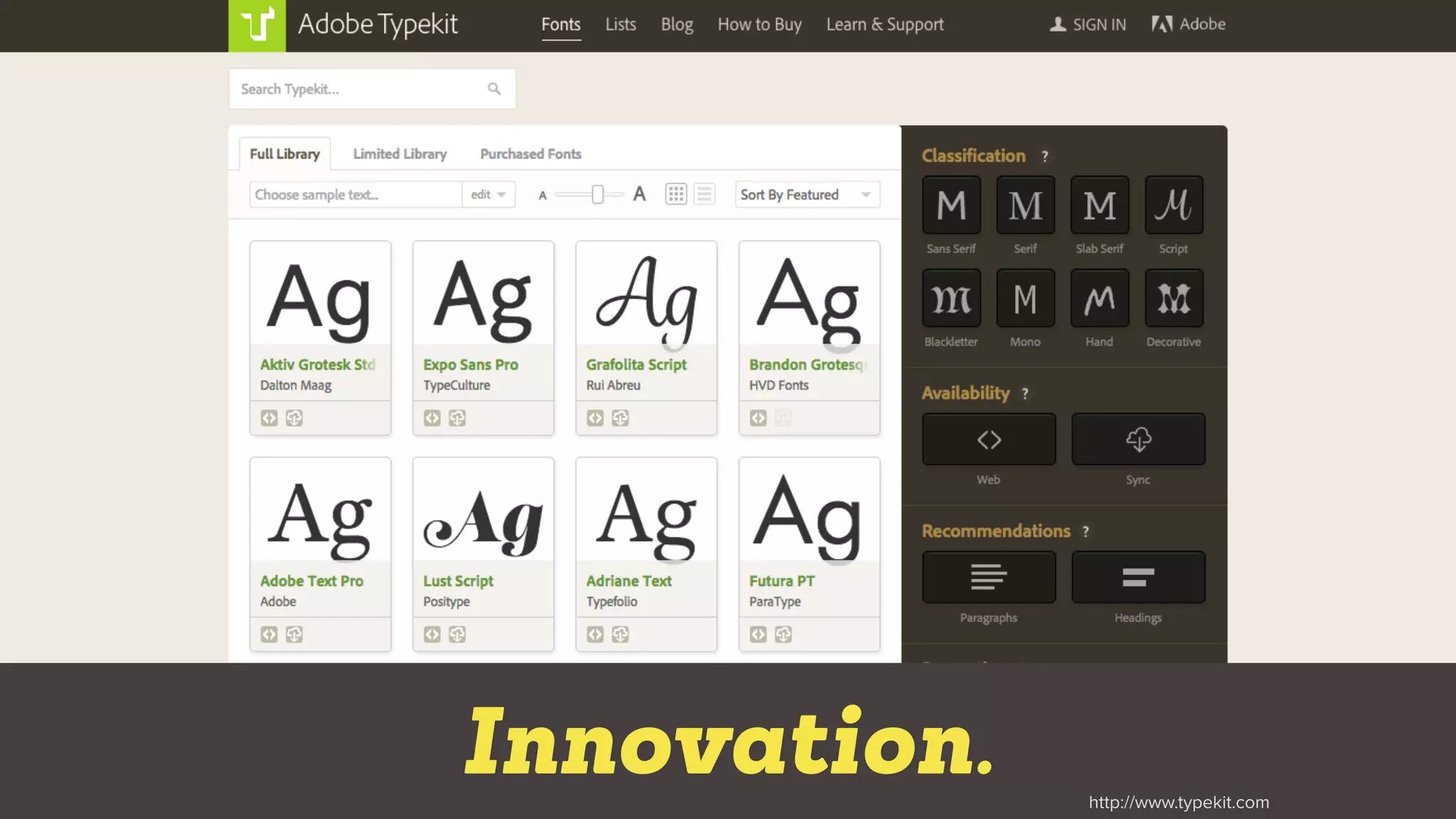The image size is (1456, 819).
Task: Select Paragraphs recommendation filter
Action: pos(989,577)
